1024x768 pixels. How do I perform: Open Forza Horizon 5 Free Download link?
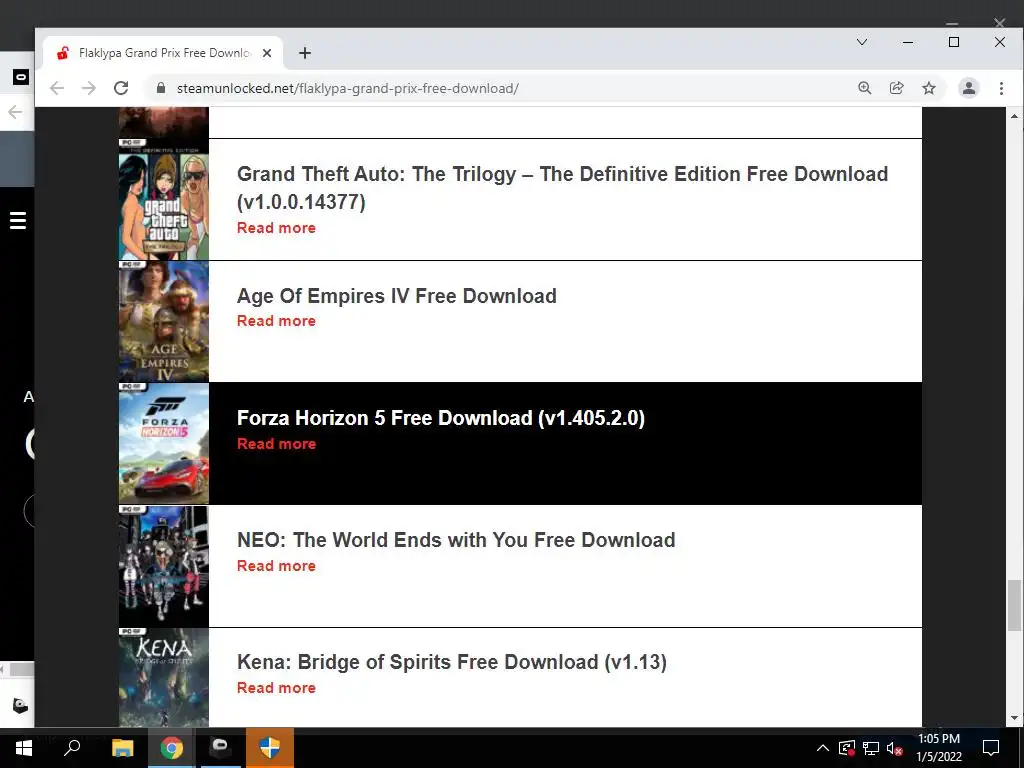click(441, 418)
